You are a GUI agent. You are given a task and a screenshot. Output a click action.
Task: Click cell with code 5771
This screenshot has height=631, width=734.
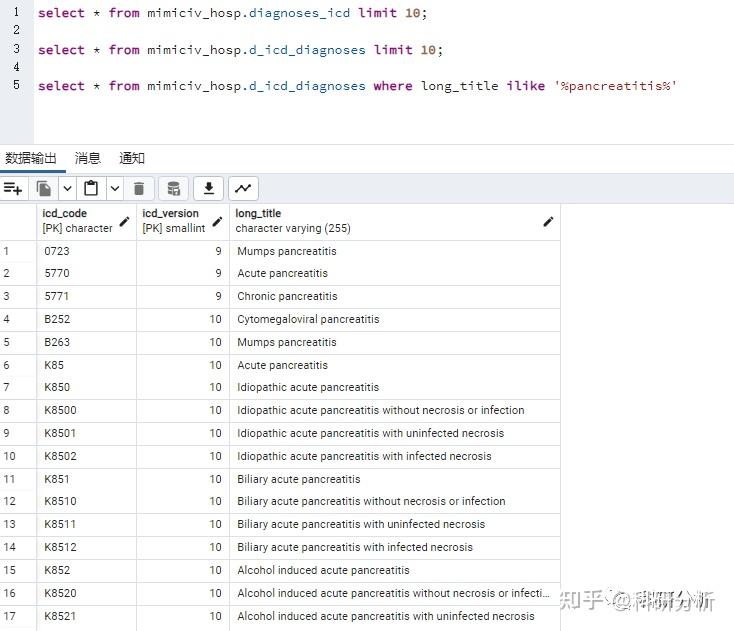[x=86, y=297]
